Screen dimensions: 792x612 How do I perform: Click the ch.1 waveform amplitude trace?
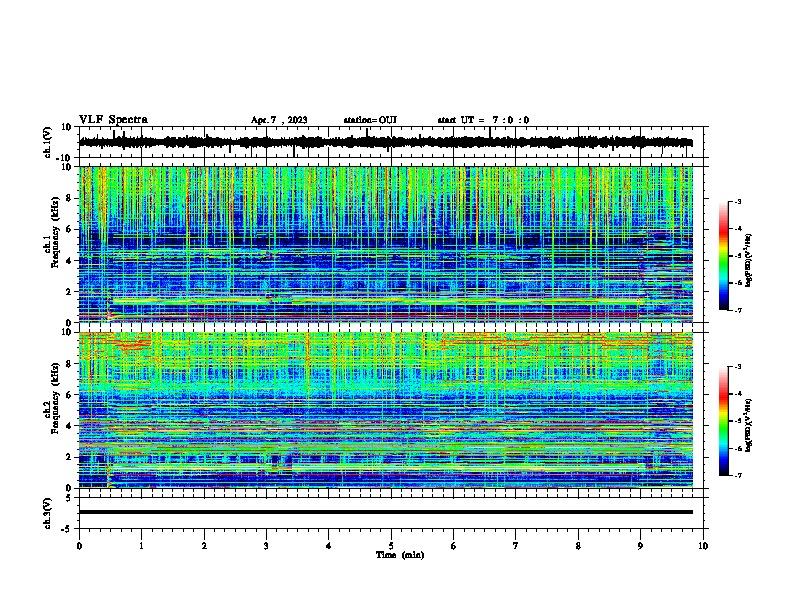tap(385, 142)
